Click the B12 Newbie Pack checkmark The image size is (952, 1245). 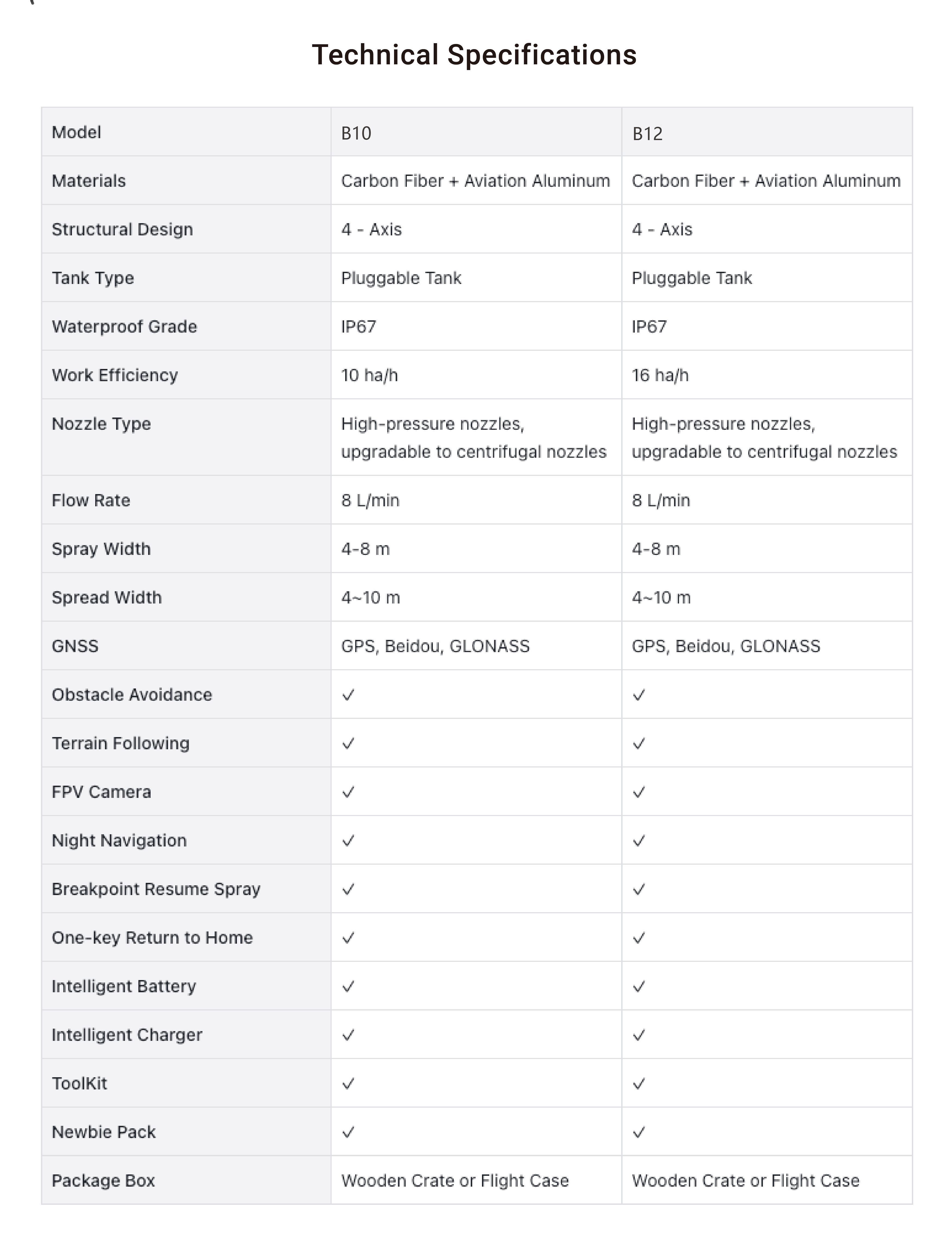(x=639, y=1132)
